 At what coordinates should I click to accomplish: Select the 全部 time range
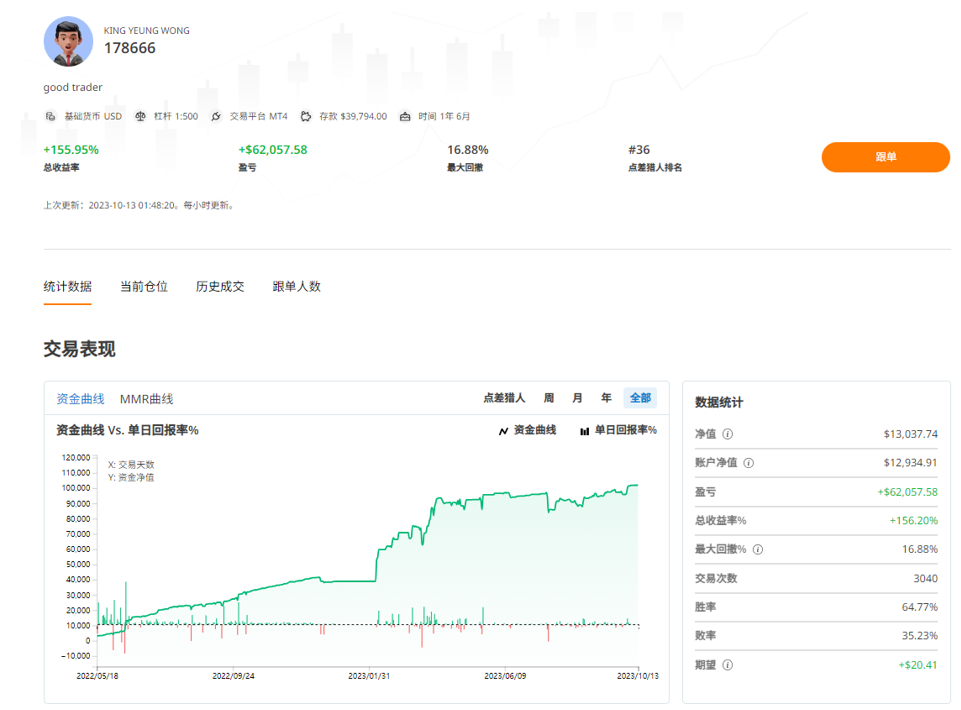coord(640,398)
